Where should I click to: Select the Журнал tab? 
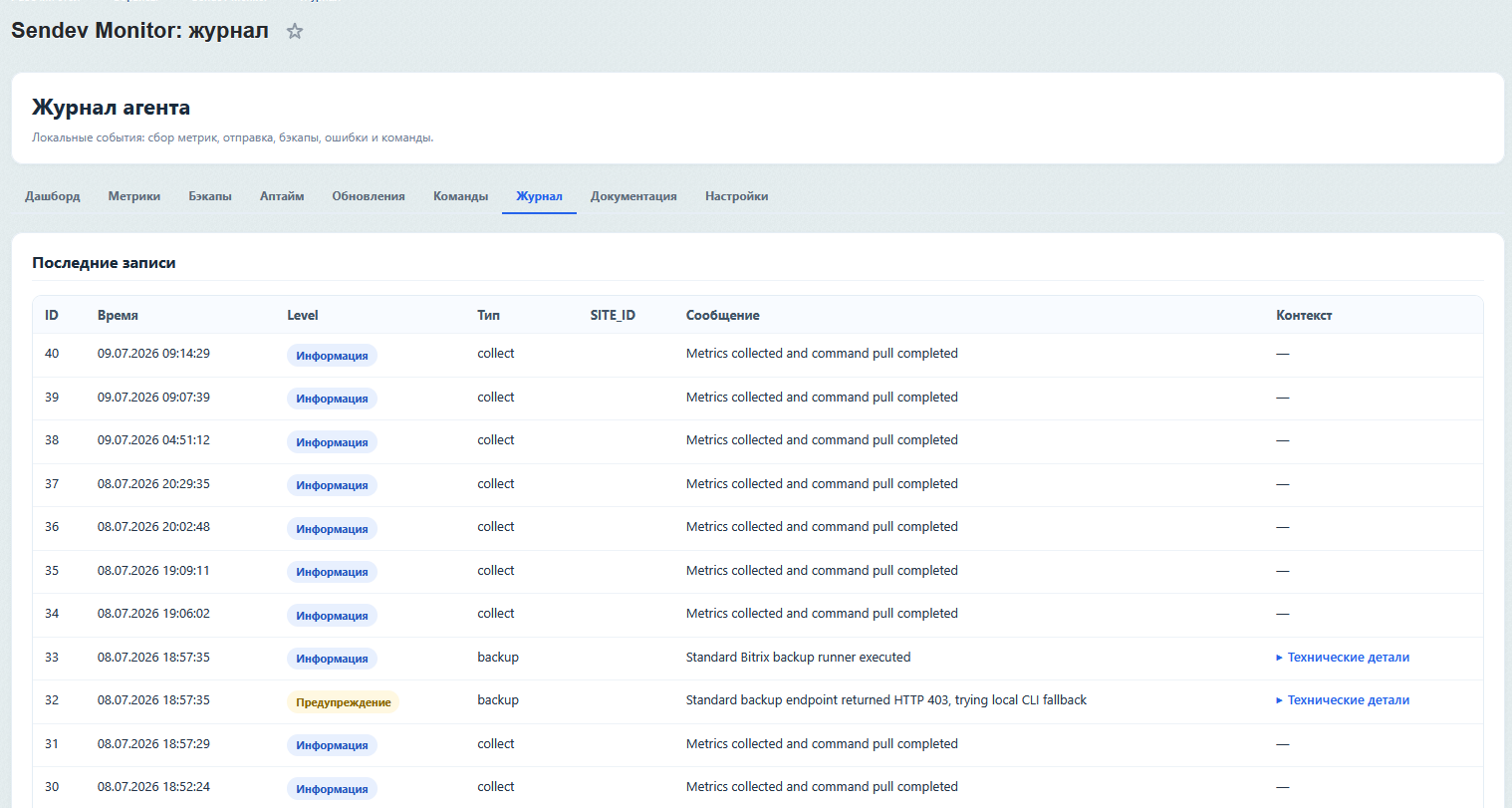[x=539, y=196]
